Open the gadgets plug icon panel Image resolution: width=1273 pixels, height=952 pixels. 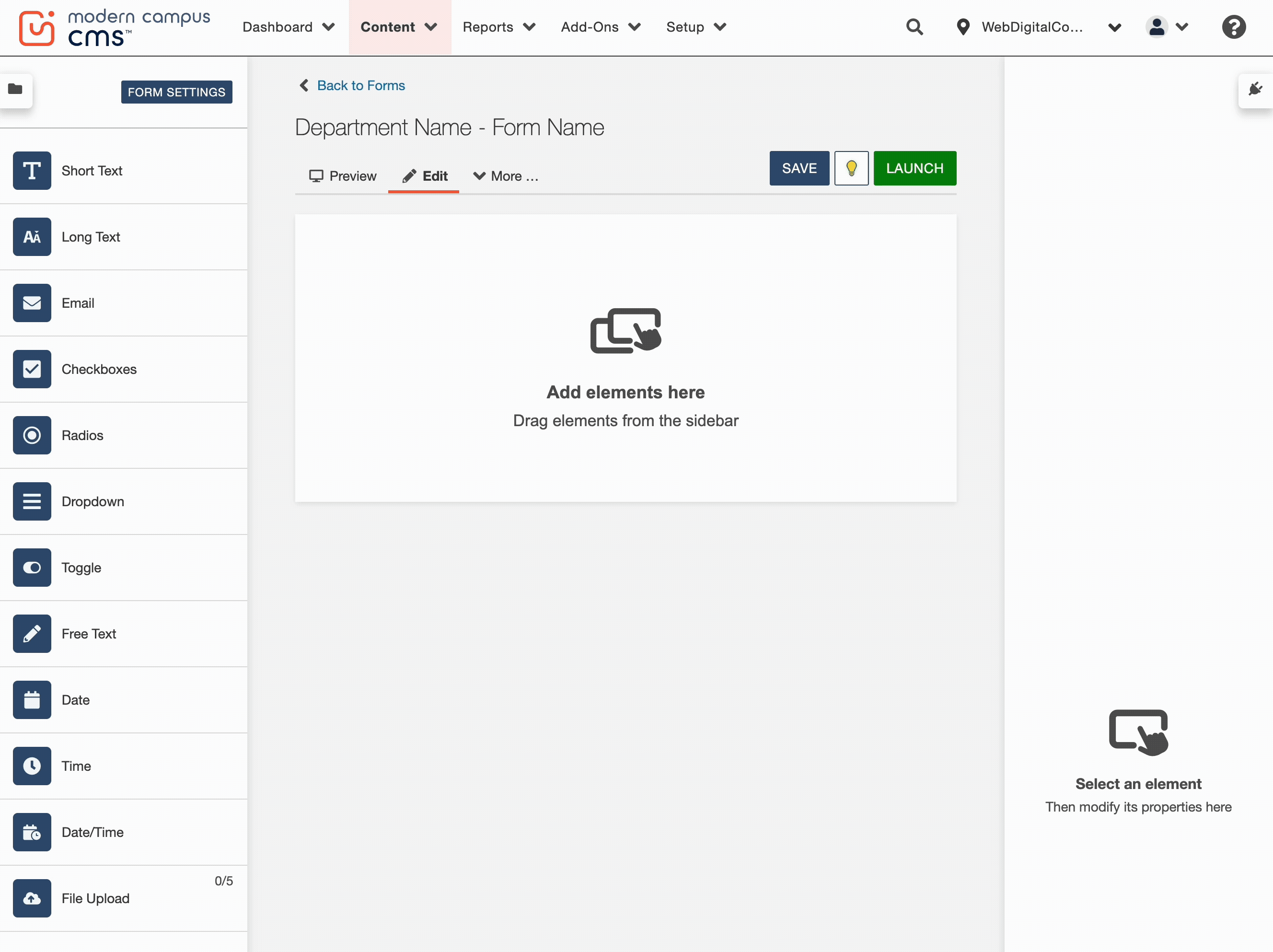click(x=1255, y=90)
